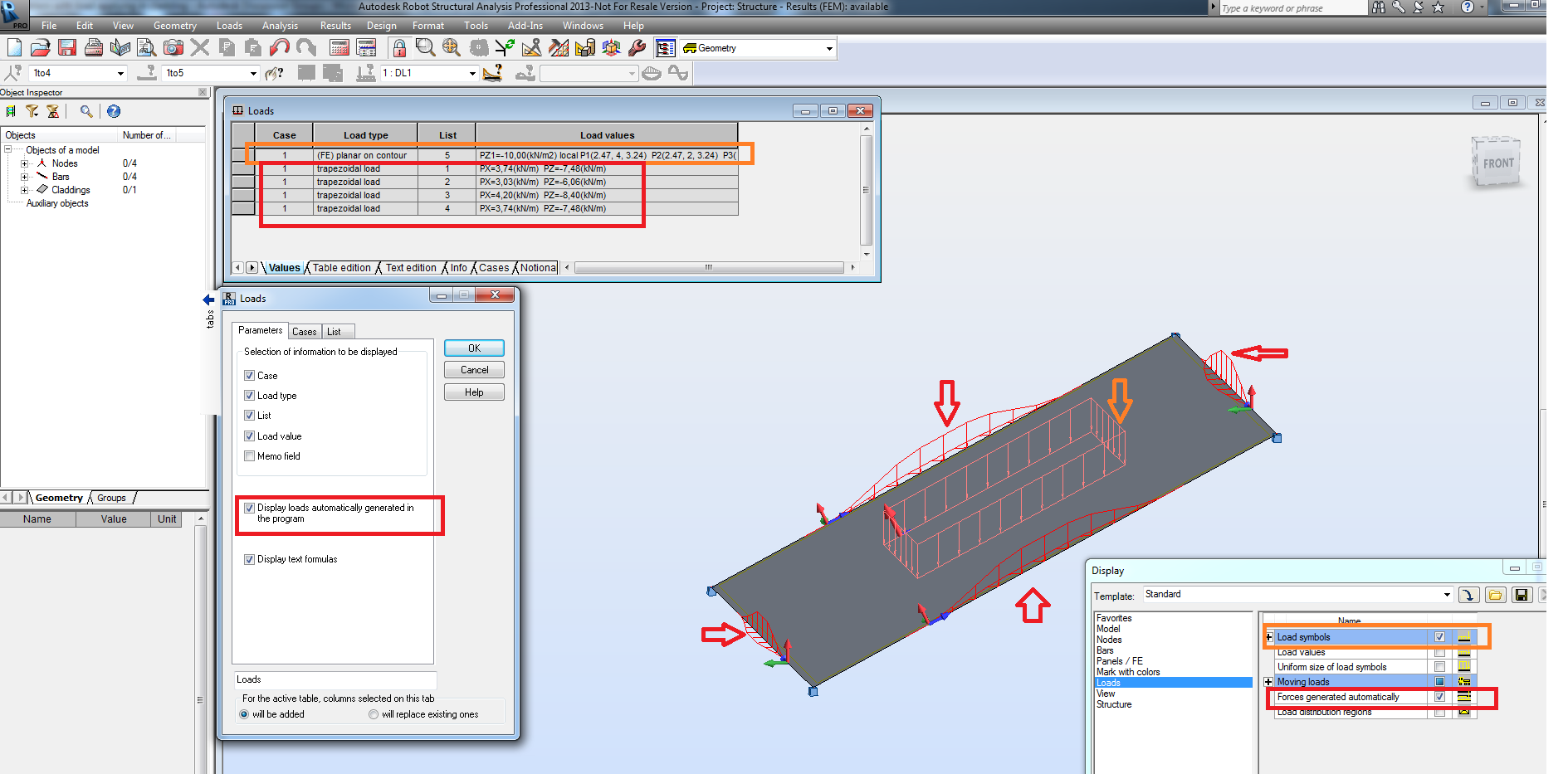Select Panels / FE in Display list
Image resolution: width=1568 pixels, height=774 pixels.
[x=1121, y=661]
